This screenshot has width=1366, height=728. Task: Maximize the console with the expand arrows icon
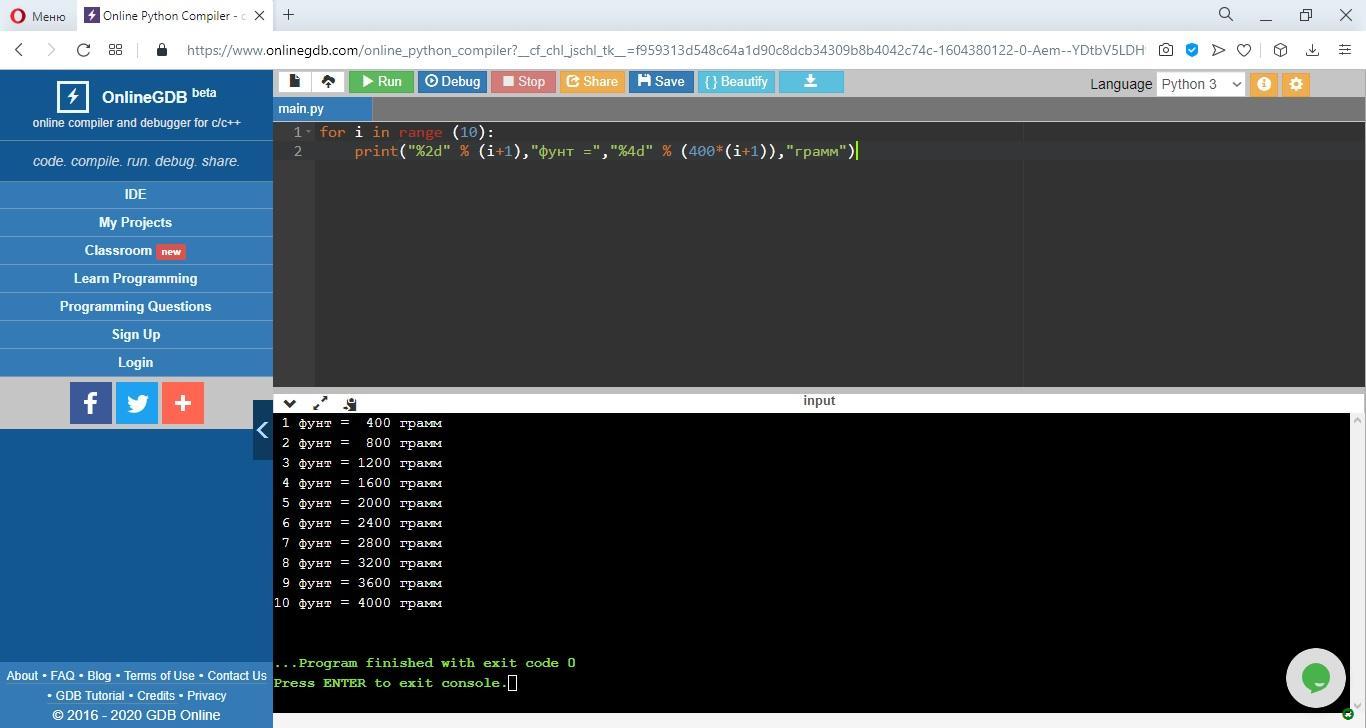pyautogui.click(x=320, y=403)
